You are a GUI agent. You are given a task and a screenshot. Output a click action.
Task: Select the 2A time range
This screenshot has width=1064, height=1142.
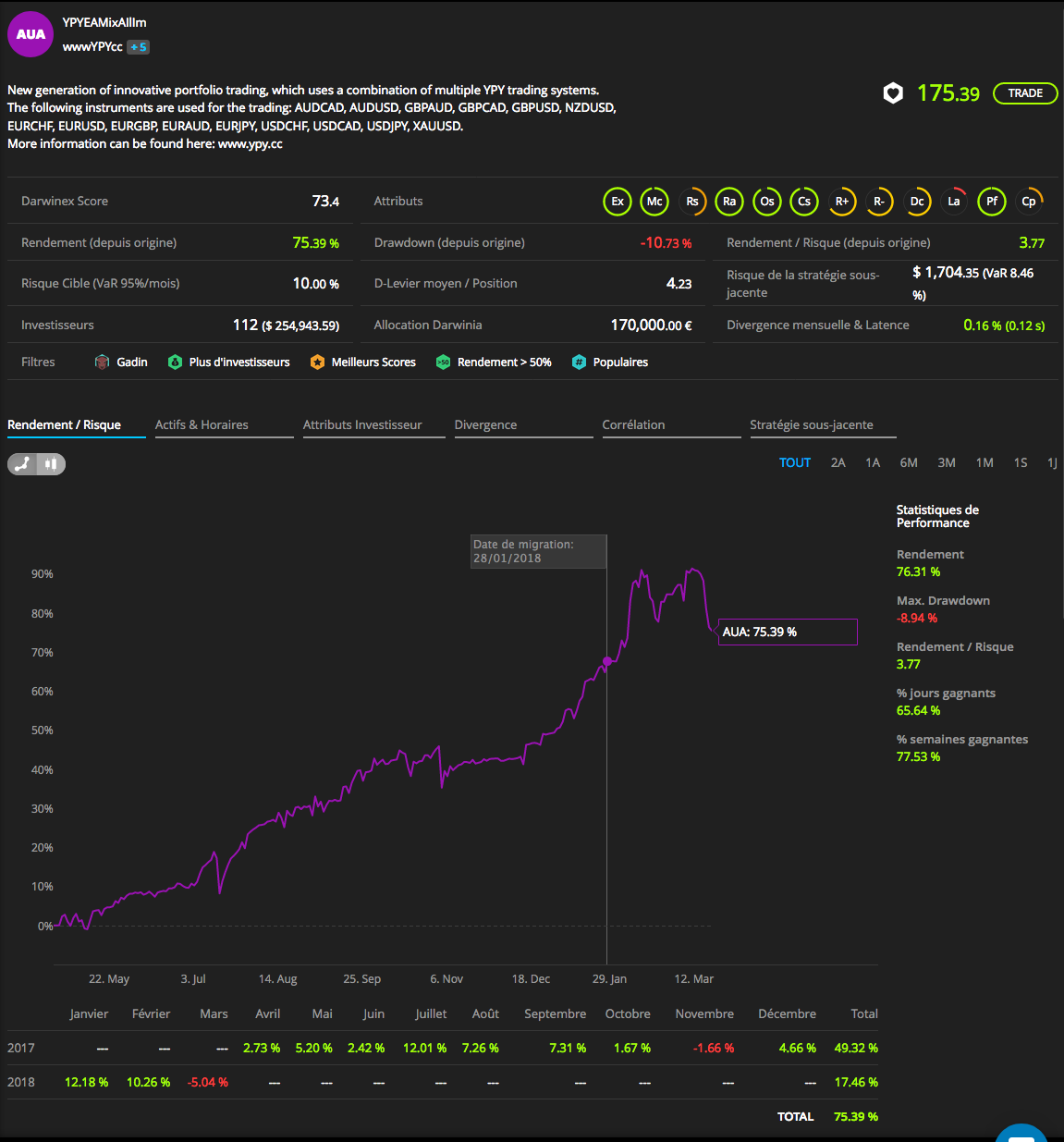[838, 462]
